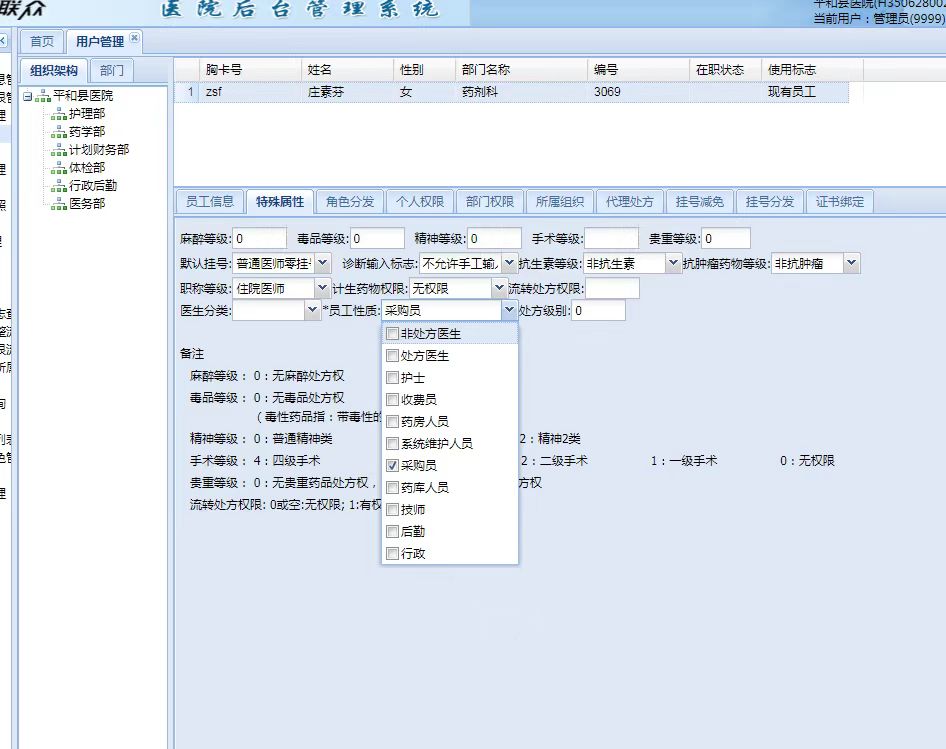Click the 毒品等级 input field
This screenshot has width=946, height=749.
(377, 238)
